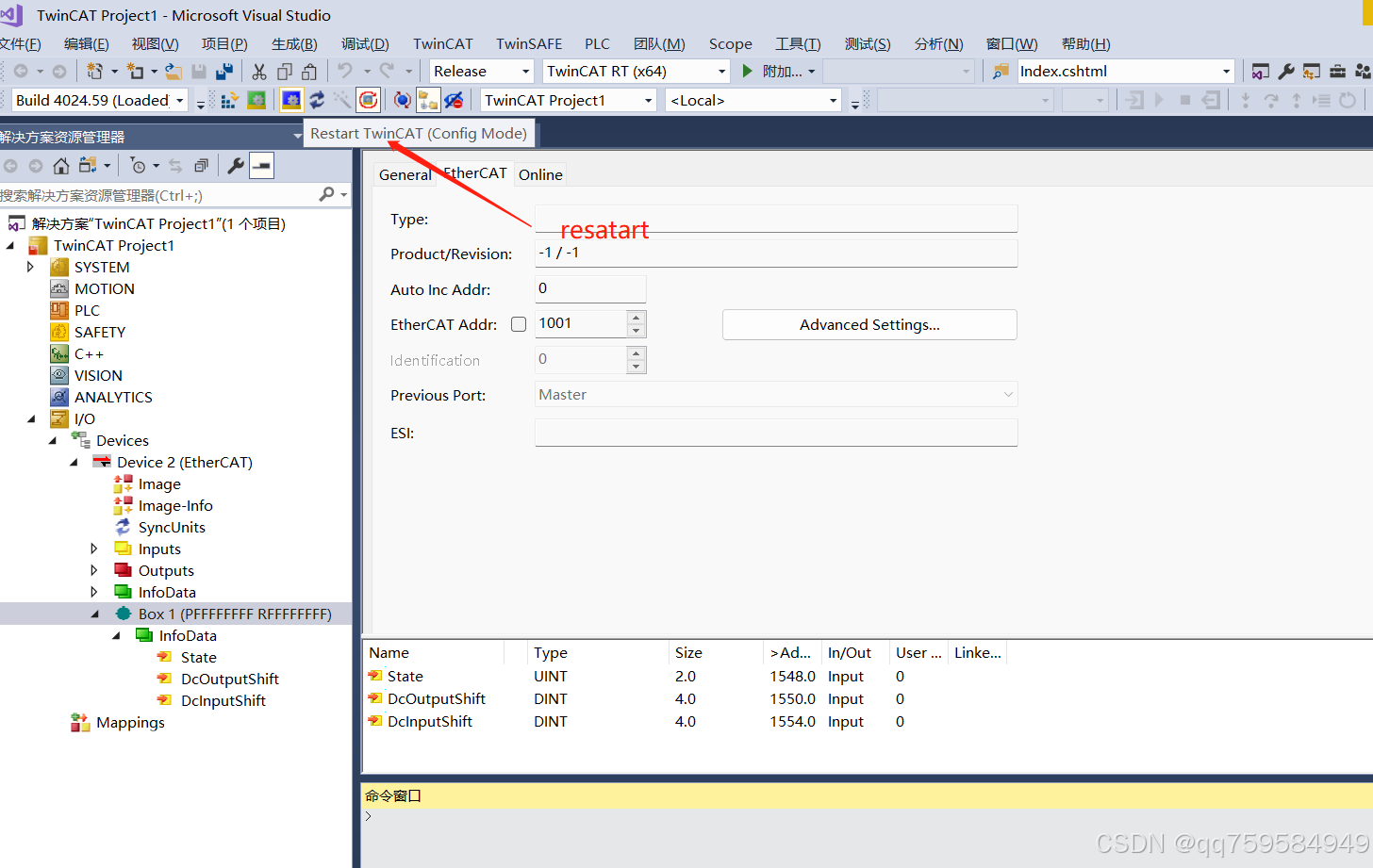Click the Scan devices wand icon

coord(342,100)
